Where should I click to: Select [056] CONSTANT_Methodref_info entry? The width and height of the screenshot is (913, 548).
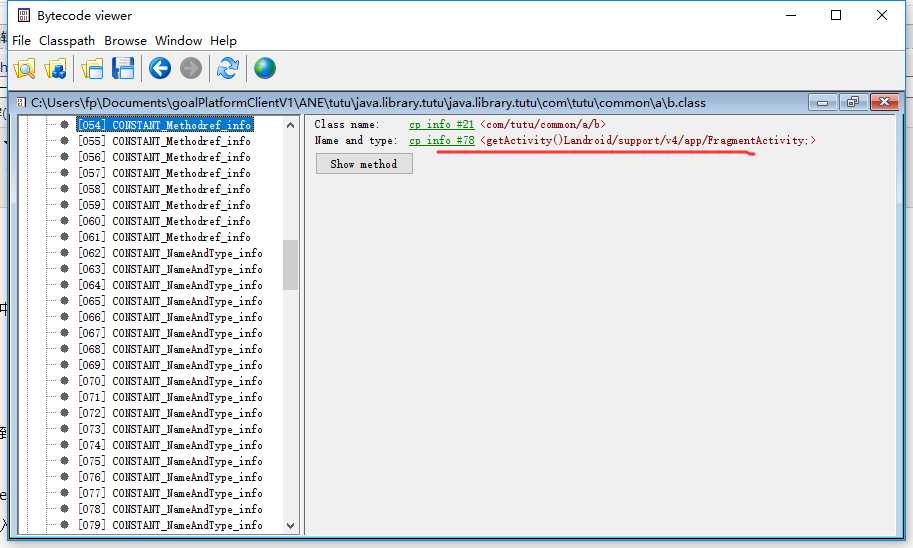[165, 157]
